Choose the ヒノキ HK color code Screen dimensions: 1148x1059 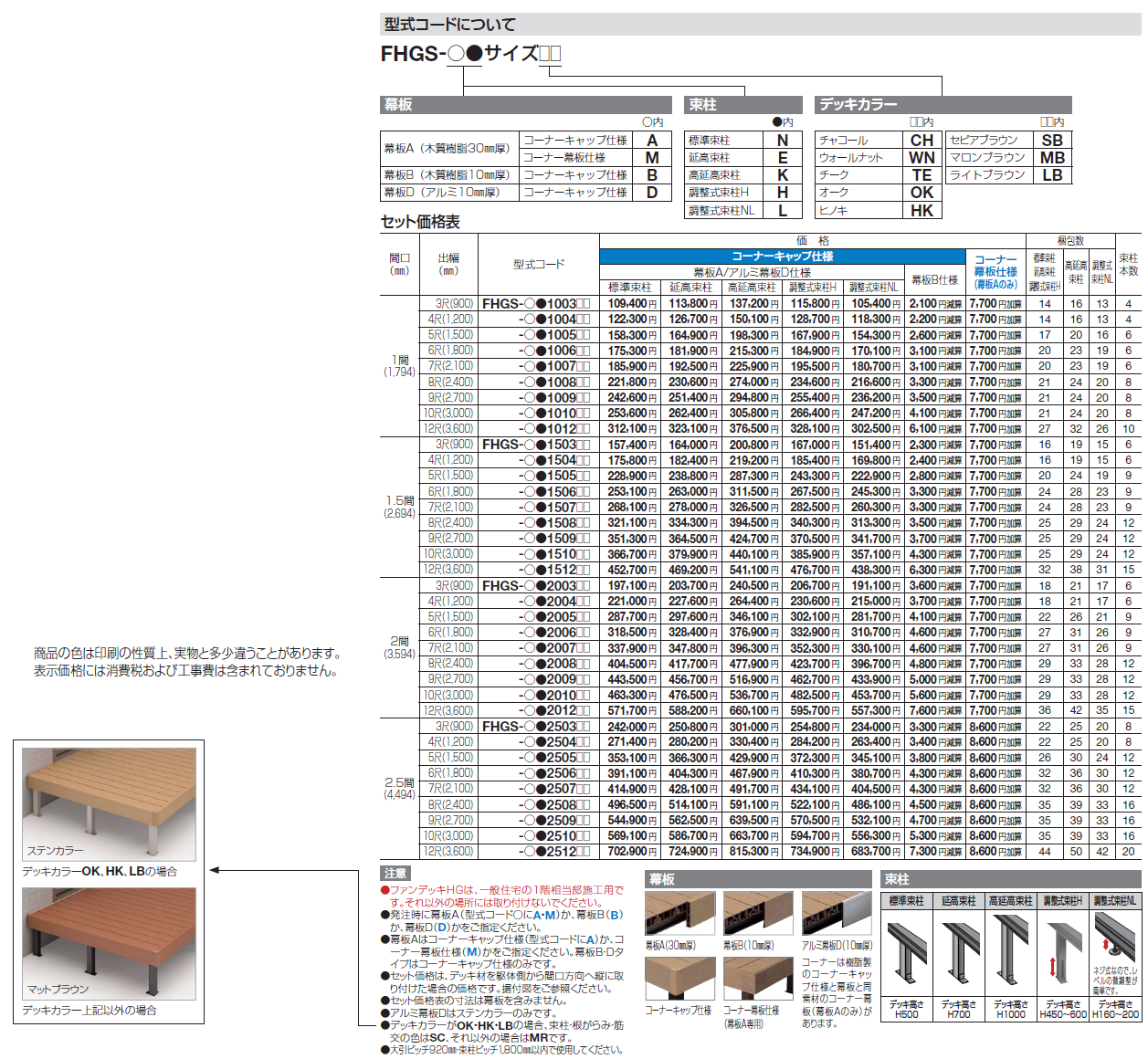[x=922, y=210]
